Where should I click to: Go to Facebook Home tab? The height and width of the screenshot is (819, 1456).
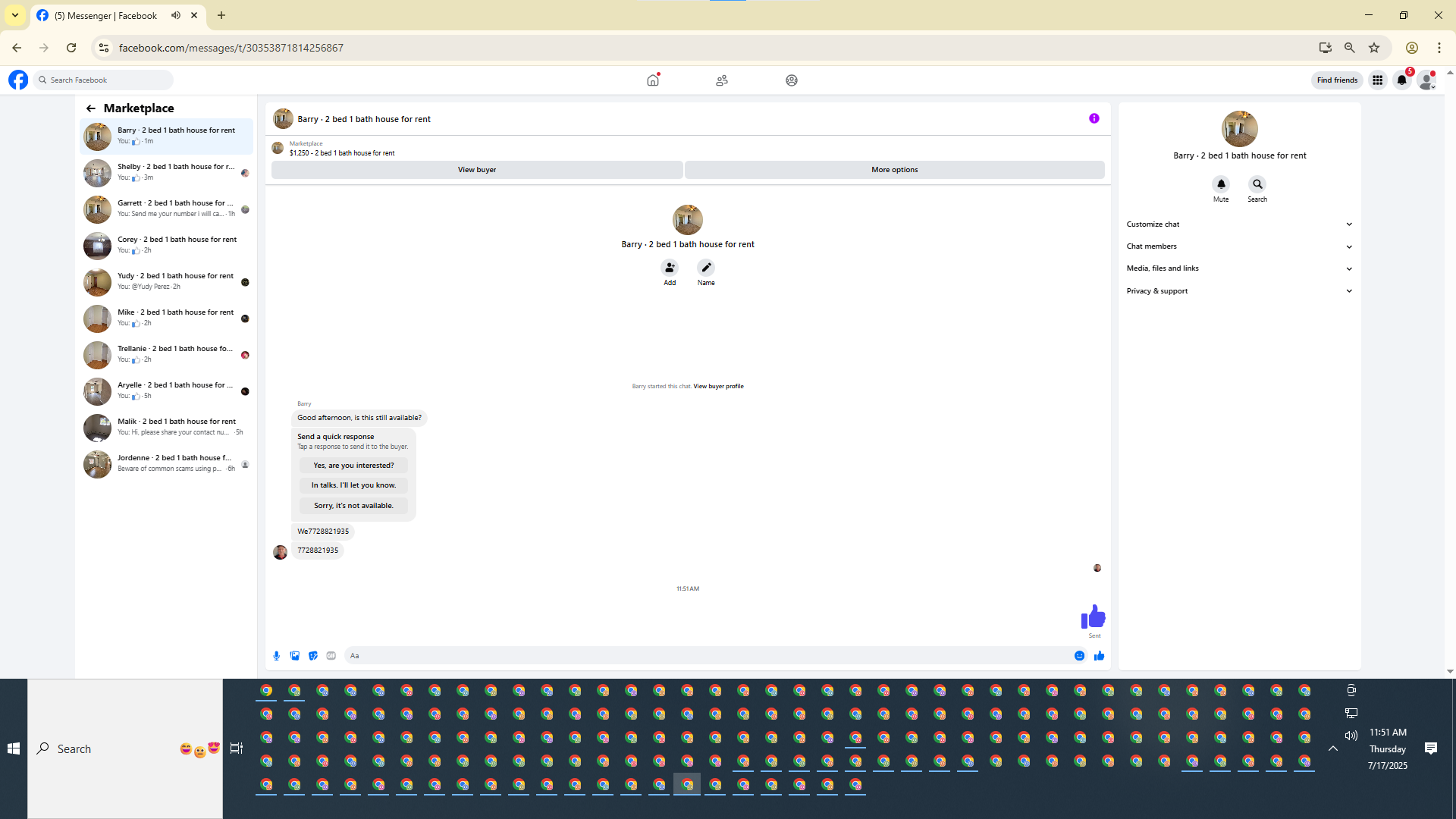point(652,80)
